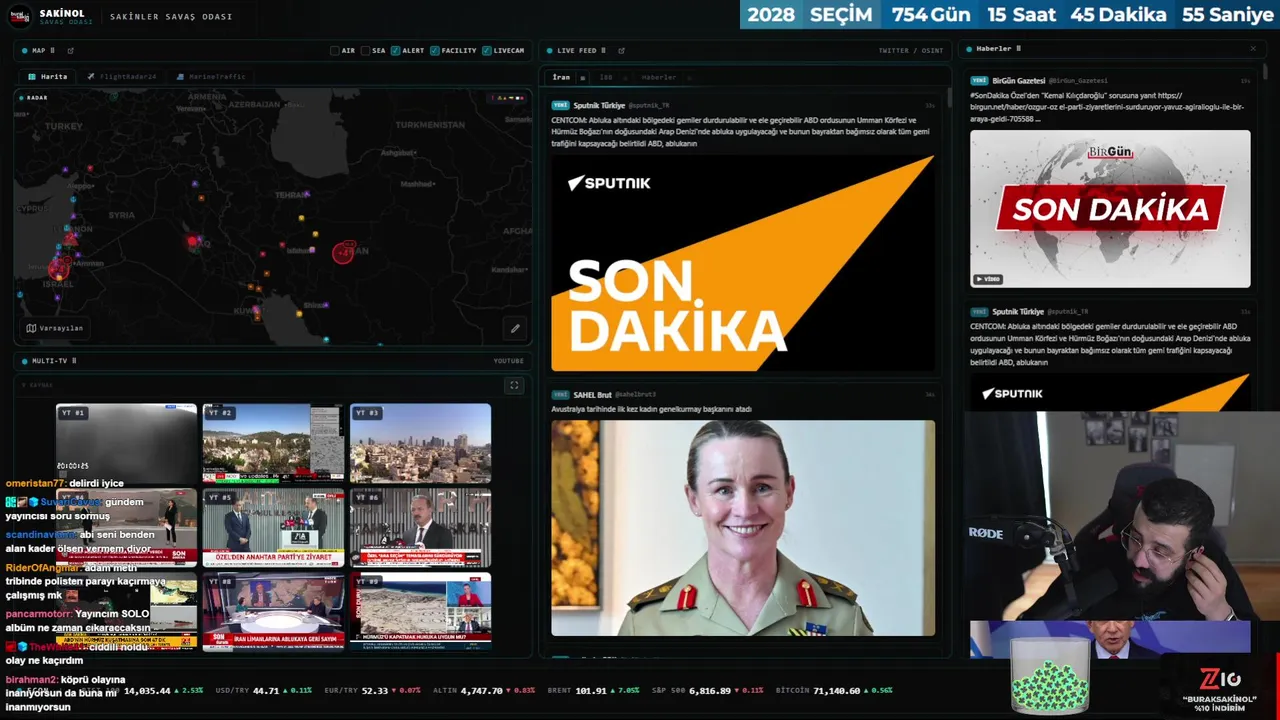The image size is (1280, 720).
Task: Click the MULTI-TV panel drag handle
Action: click(74, 361)
